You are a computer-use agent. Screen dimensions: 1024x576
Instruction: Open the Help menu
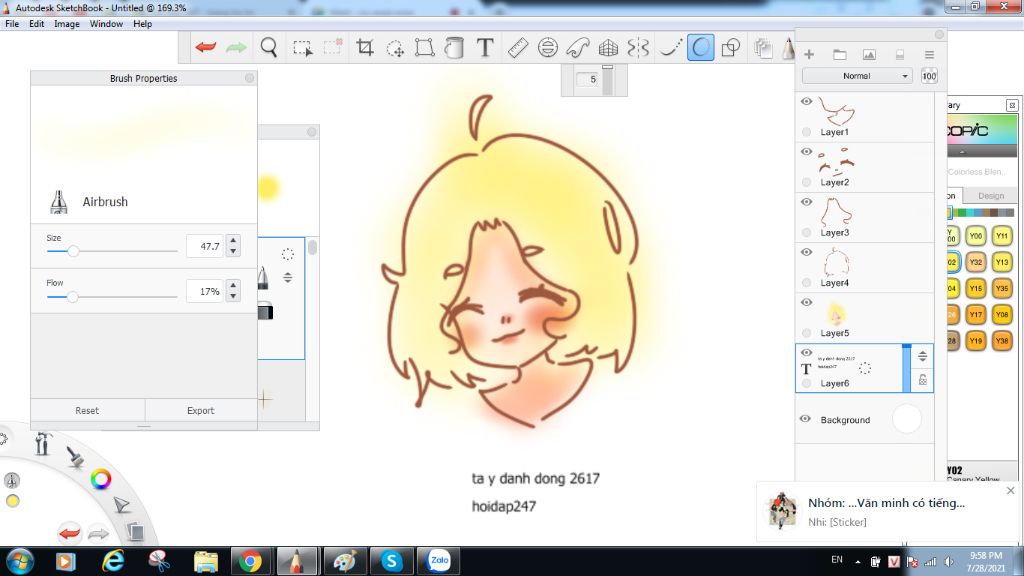[x=142, y=24]
